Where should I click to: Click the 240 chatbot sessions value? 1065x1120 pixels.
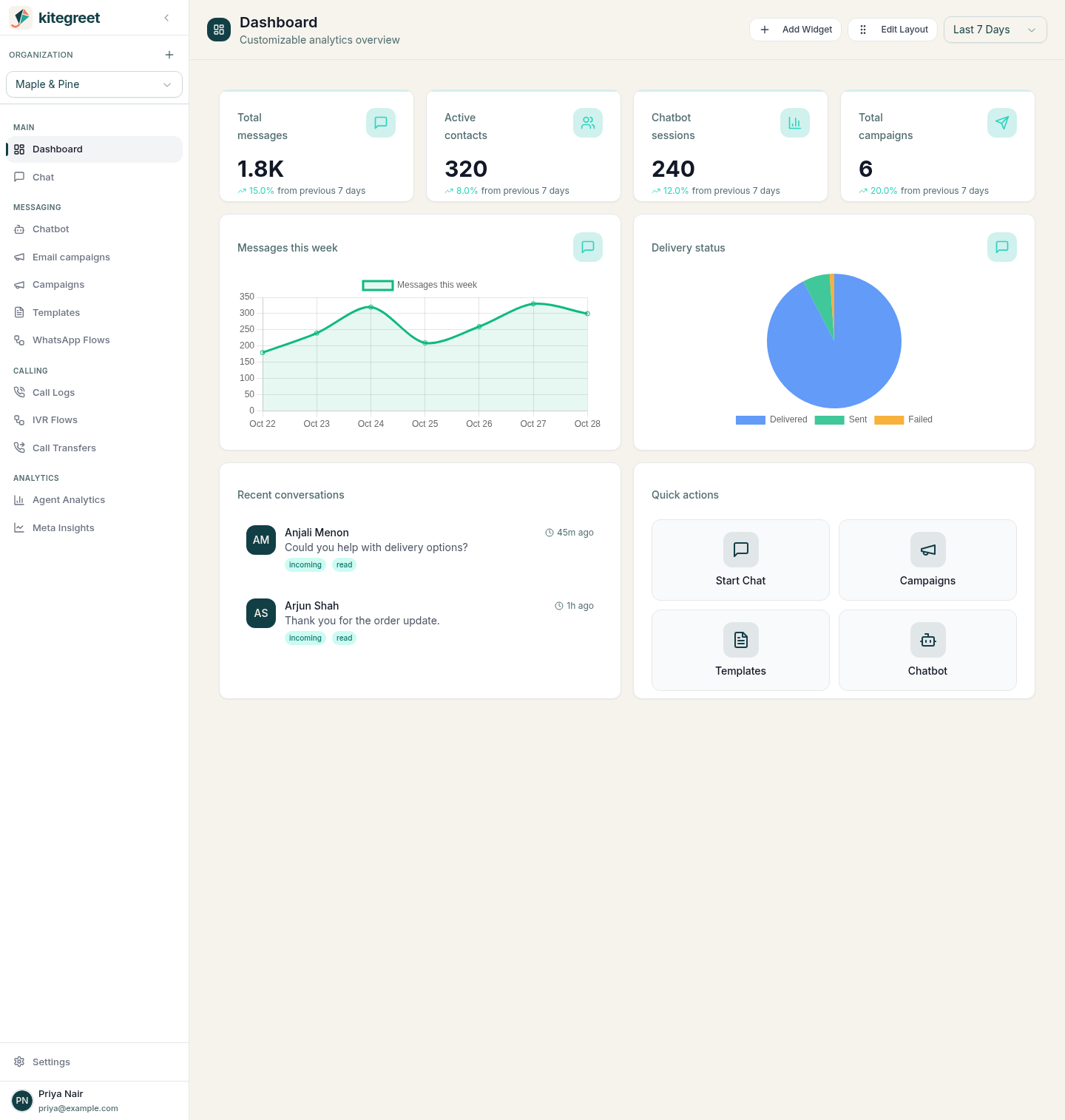point(673,169)
